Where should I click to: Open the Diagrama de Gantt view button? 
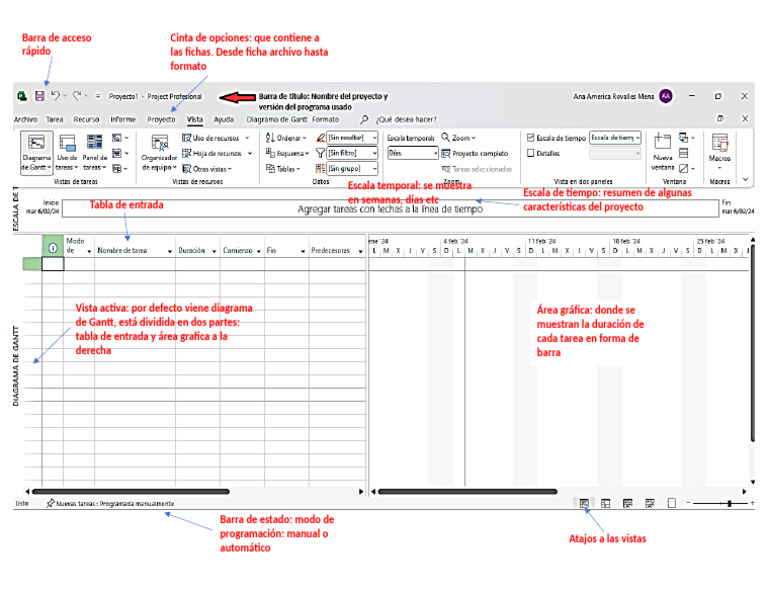pos(36,152)
